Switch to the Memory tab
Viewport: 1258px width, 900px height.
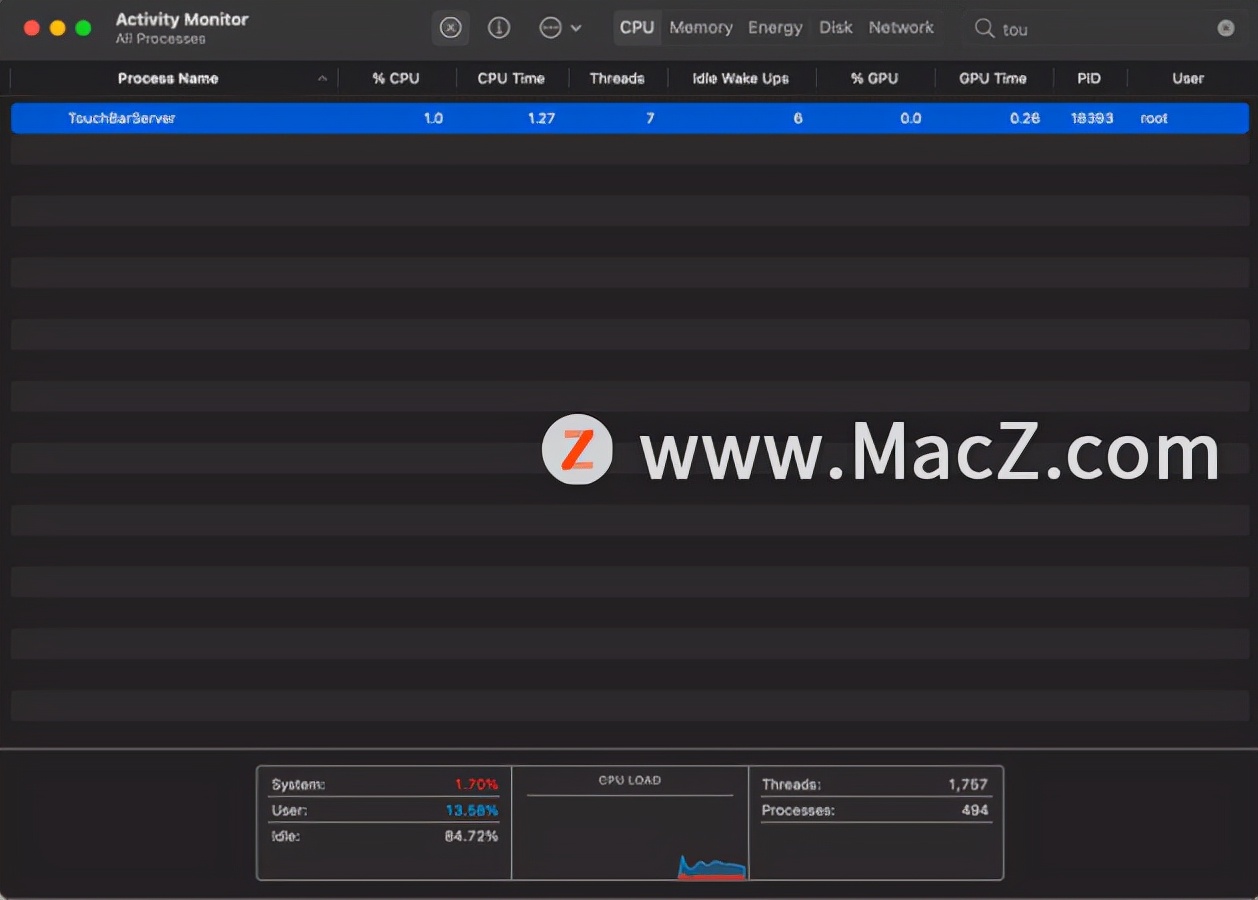[x=700, y=27]
